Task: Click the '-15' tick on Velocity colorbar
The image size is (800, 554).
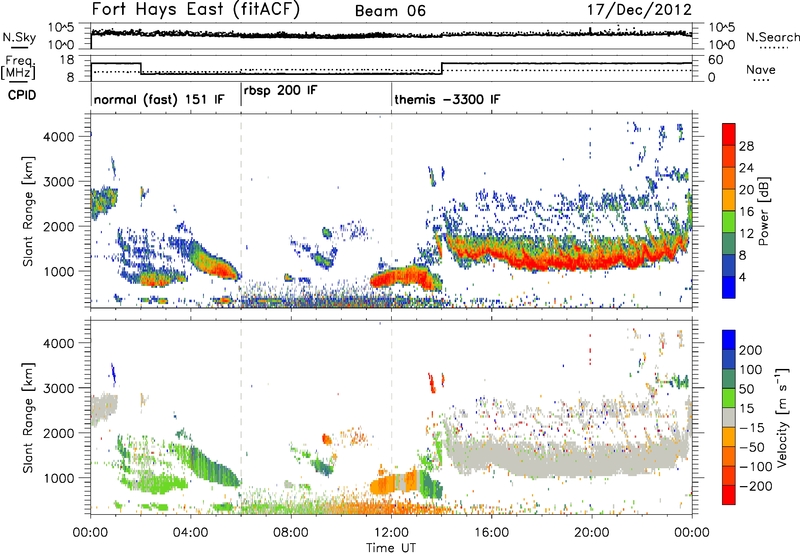Action: (752, 427)
